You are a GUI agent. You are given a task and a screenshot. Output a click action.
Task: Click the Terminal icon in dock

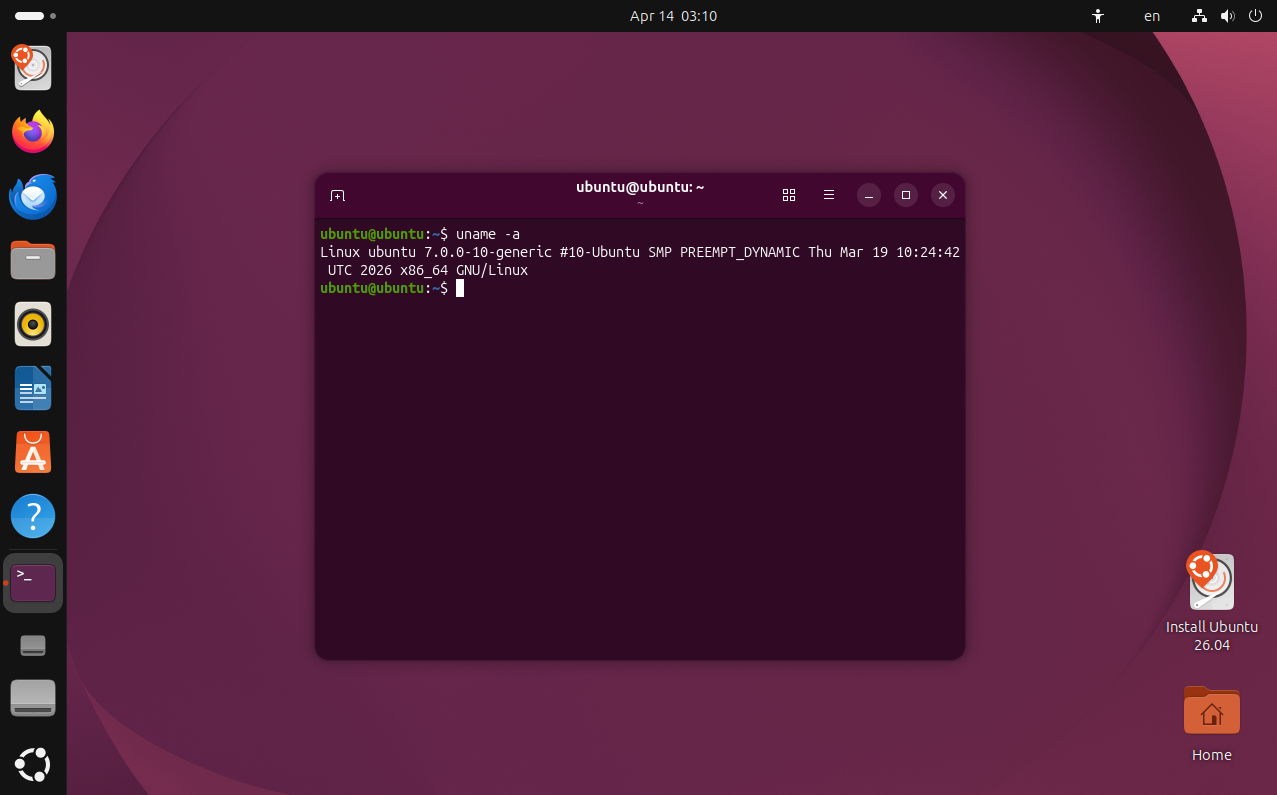(33, 582)
